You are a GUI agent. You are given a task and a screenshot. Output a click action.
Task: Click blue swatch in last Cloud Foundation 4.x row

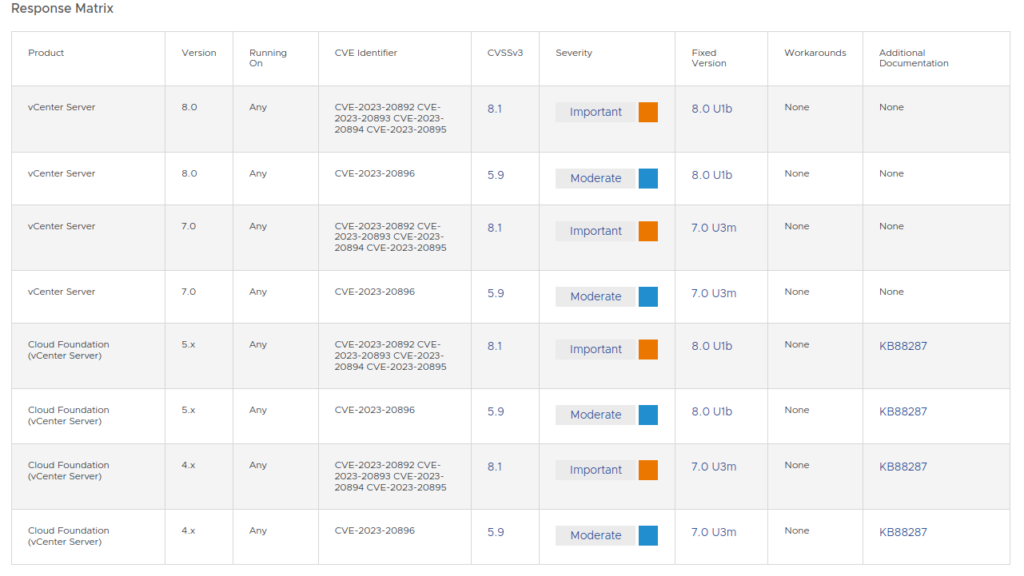(648, 536)
